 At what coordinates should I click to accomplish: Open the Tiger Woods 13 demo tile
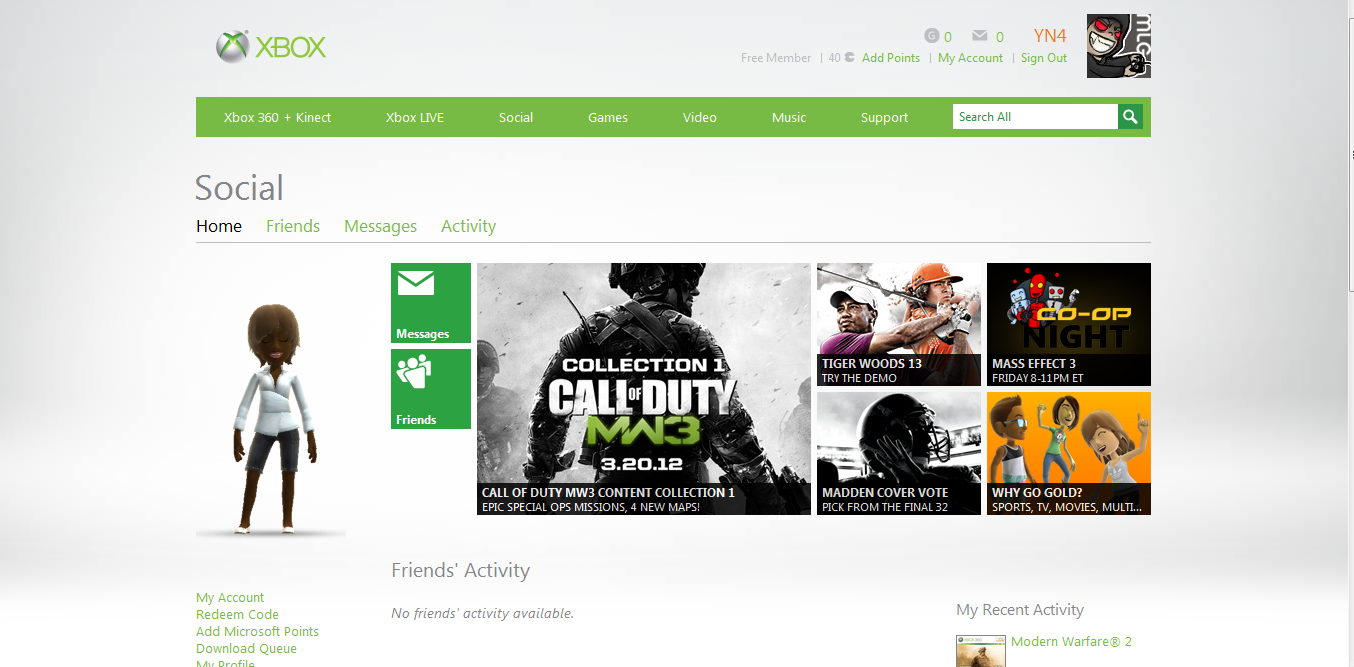coord(899,324)
